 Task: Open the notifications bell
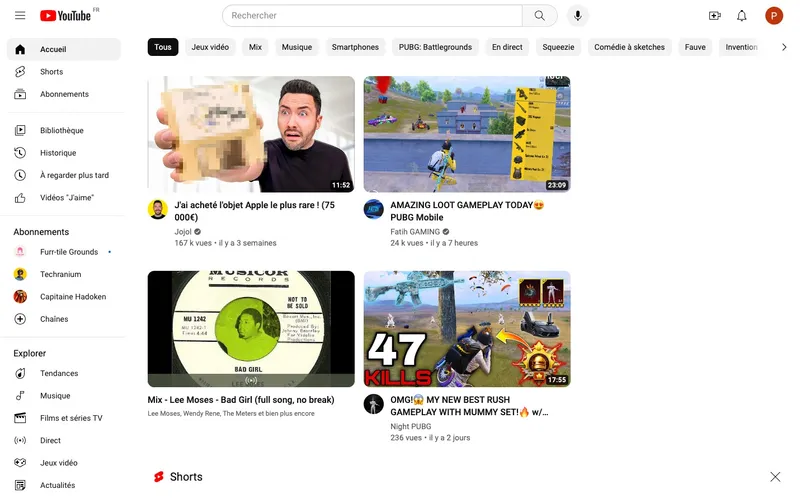(x=742, y=16)
